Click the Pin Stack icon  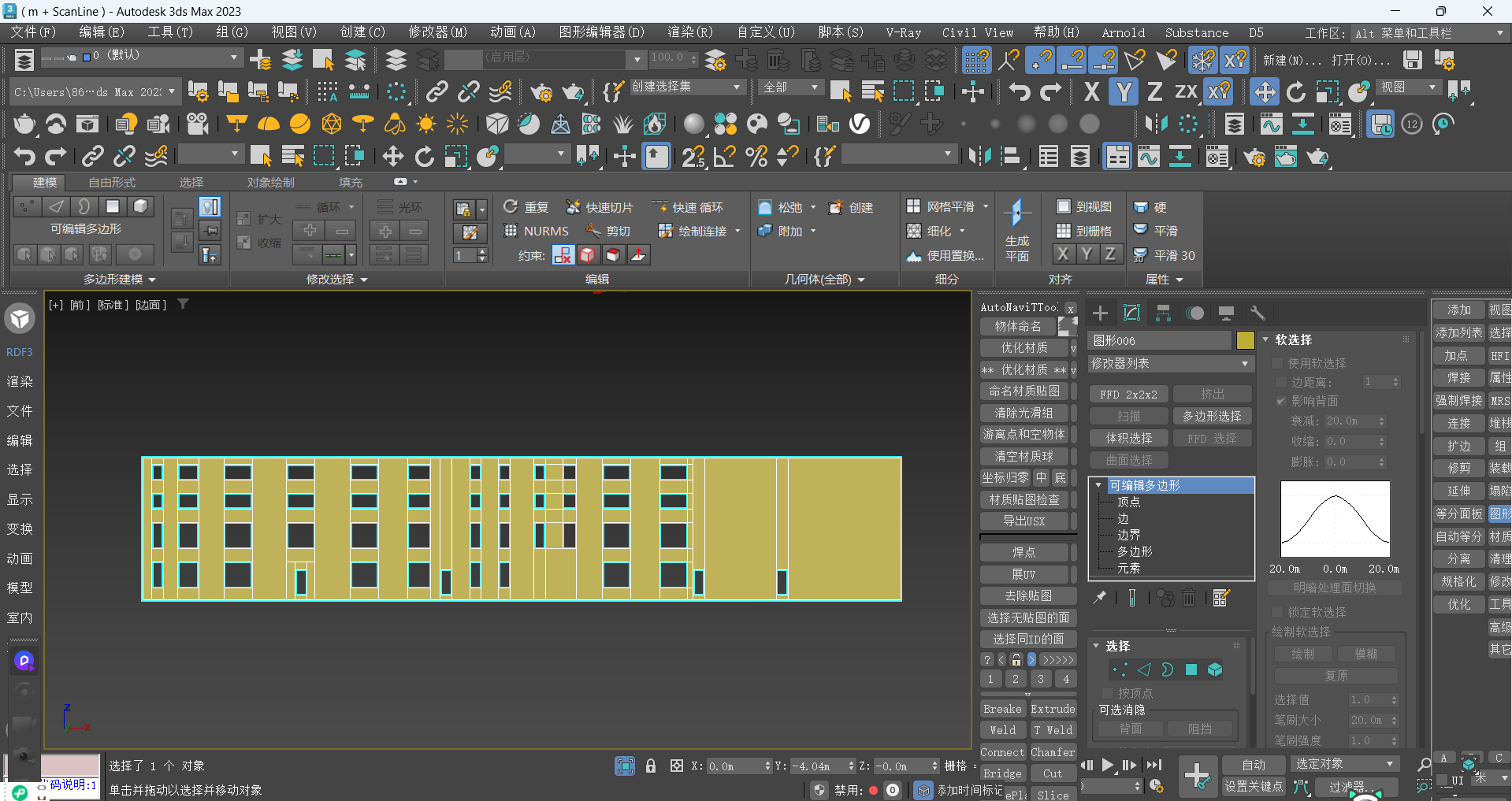(1100, 598)
